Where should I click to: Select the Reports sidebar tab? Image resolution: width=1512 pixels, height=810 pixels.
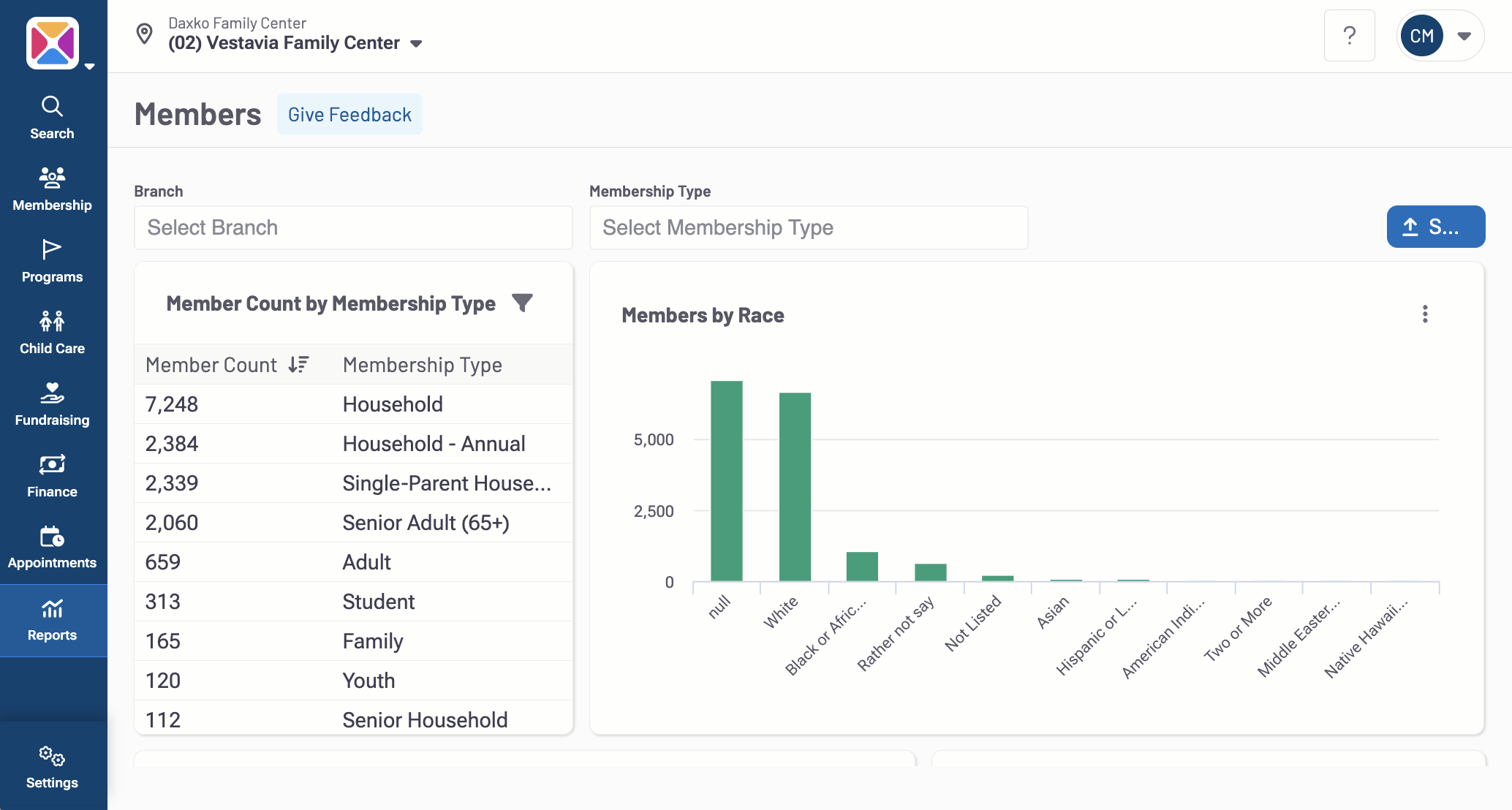pyautogui.click(x=52, y=620)
